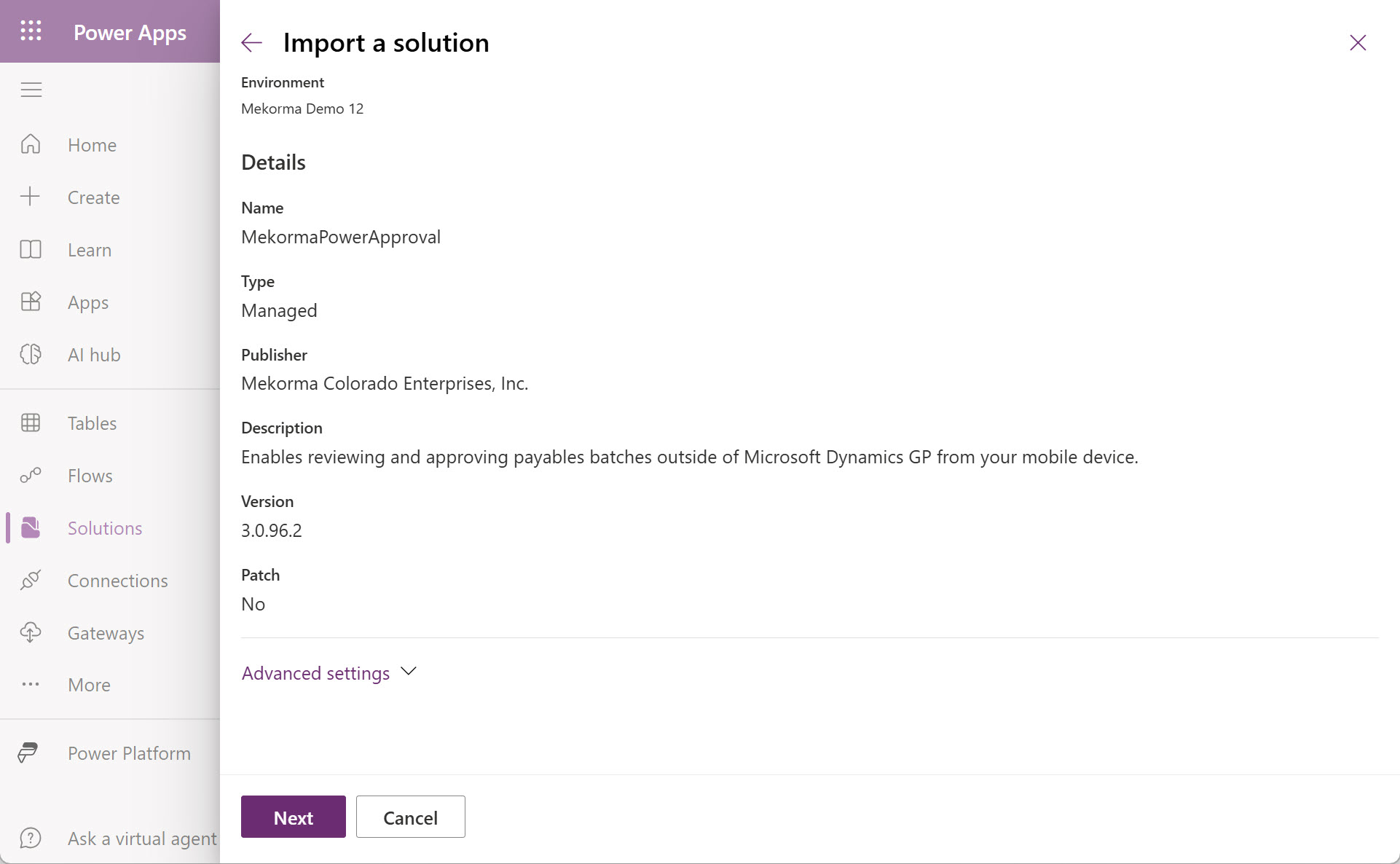Click the Cancel button
Screen dimensions: 1400x864
[410, 817]
